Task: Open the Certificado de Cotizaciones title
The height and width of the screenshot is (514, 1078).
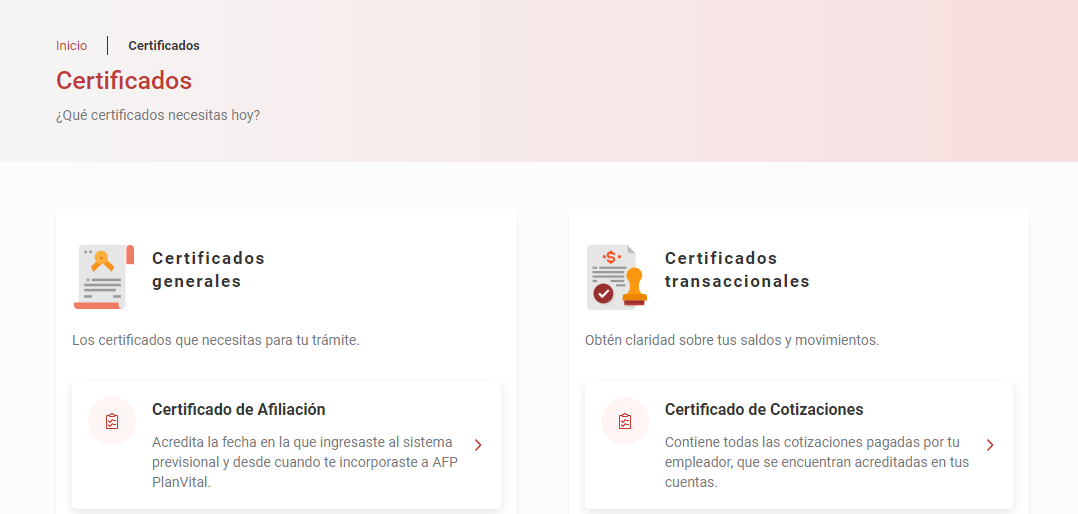Action: click(764, 409)
